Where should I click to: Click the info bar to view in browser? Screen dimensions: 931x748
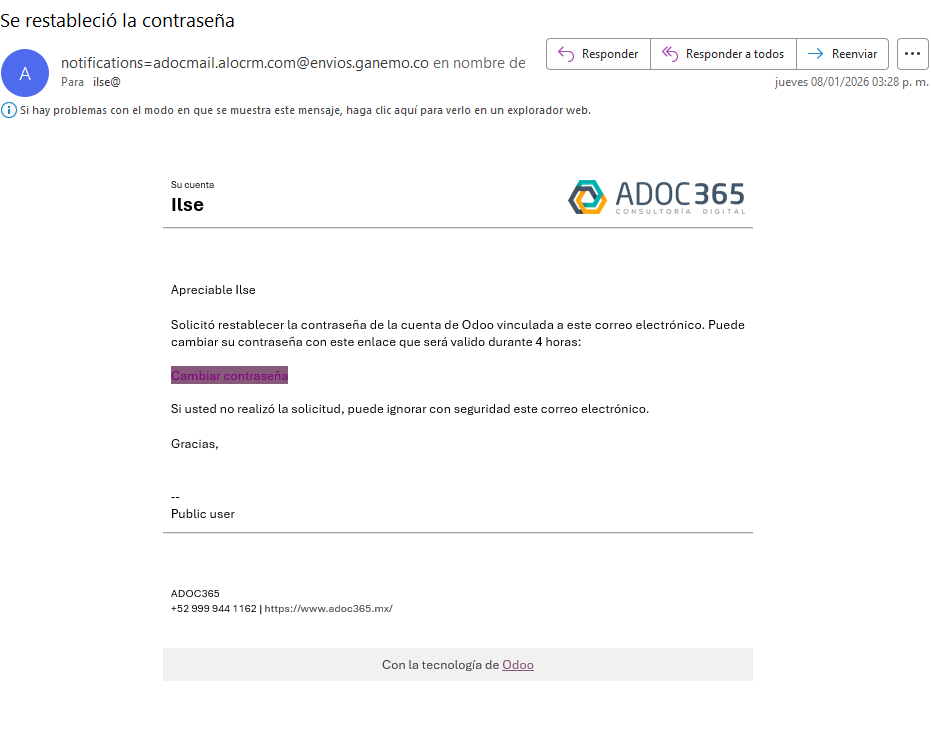305,110
